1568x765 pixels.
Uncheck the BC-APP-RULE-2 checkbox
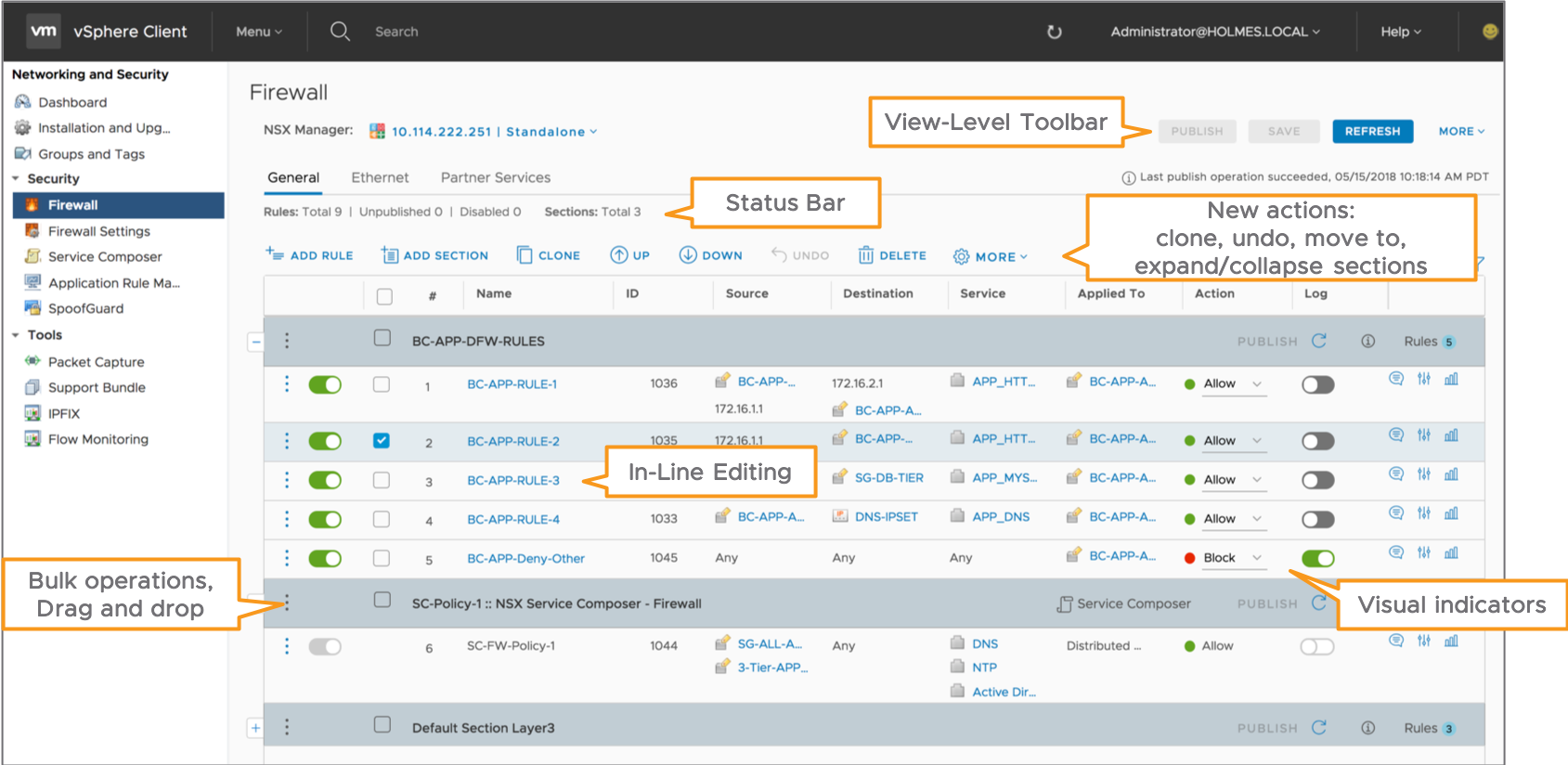382,441
